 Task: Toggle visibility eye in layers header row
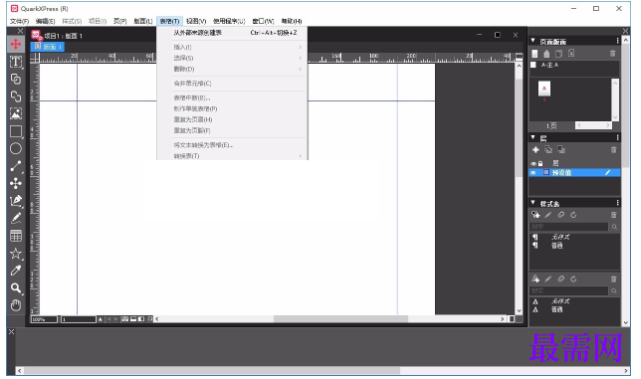coord(533,164)
